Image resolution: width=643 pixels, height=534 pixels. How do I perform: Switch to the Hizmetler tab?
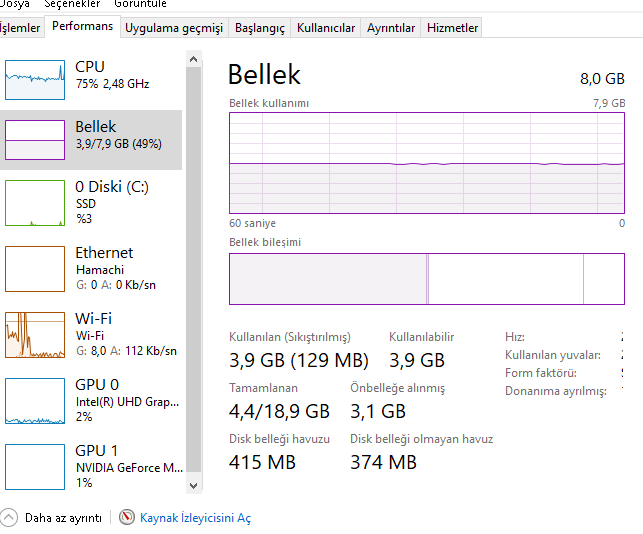click(452, 28)
